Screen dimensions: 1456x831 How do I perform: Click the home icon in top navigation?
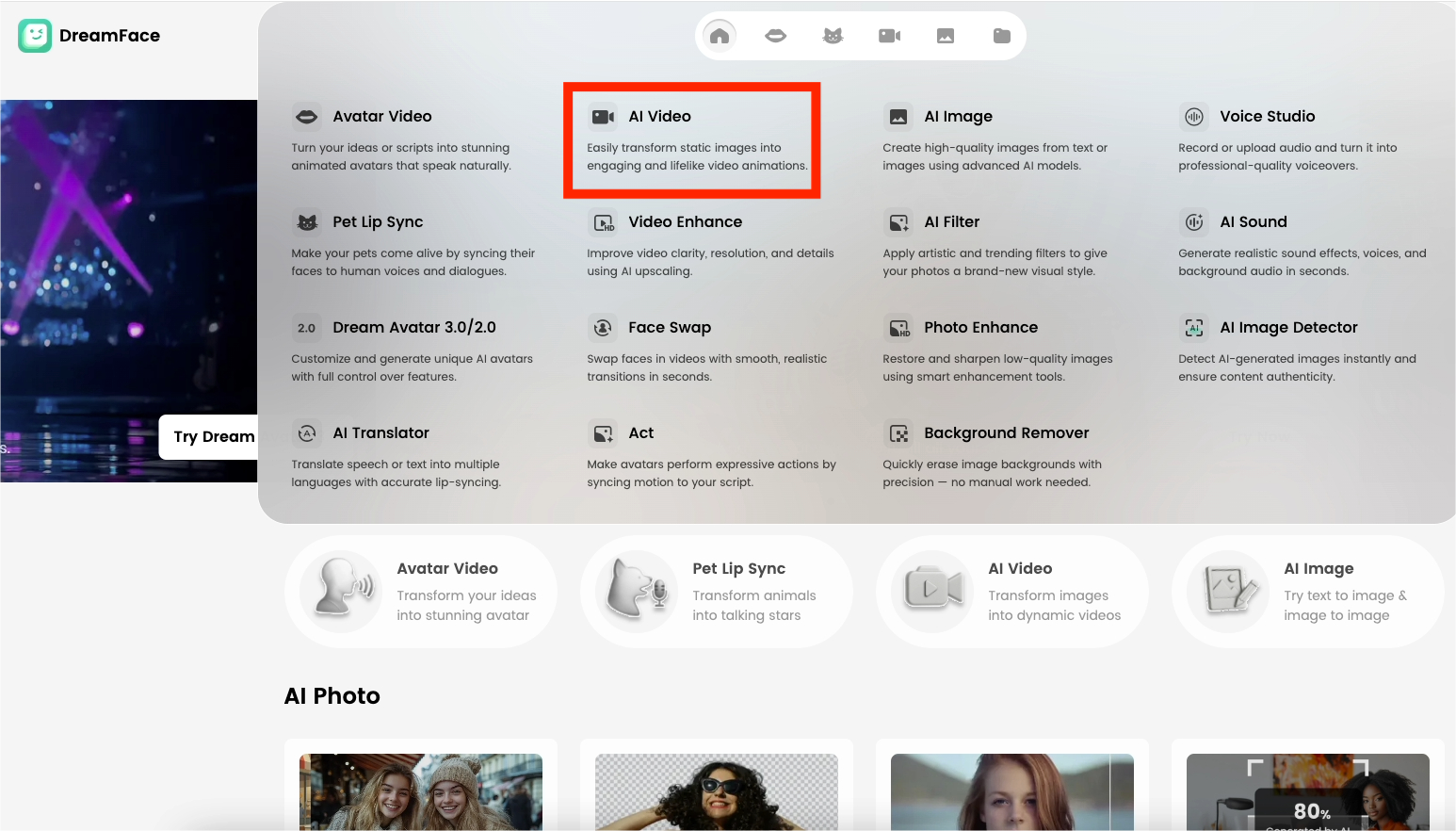pyautogui.click(x=720, y=36)
